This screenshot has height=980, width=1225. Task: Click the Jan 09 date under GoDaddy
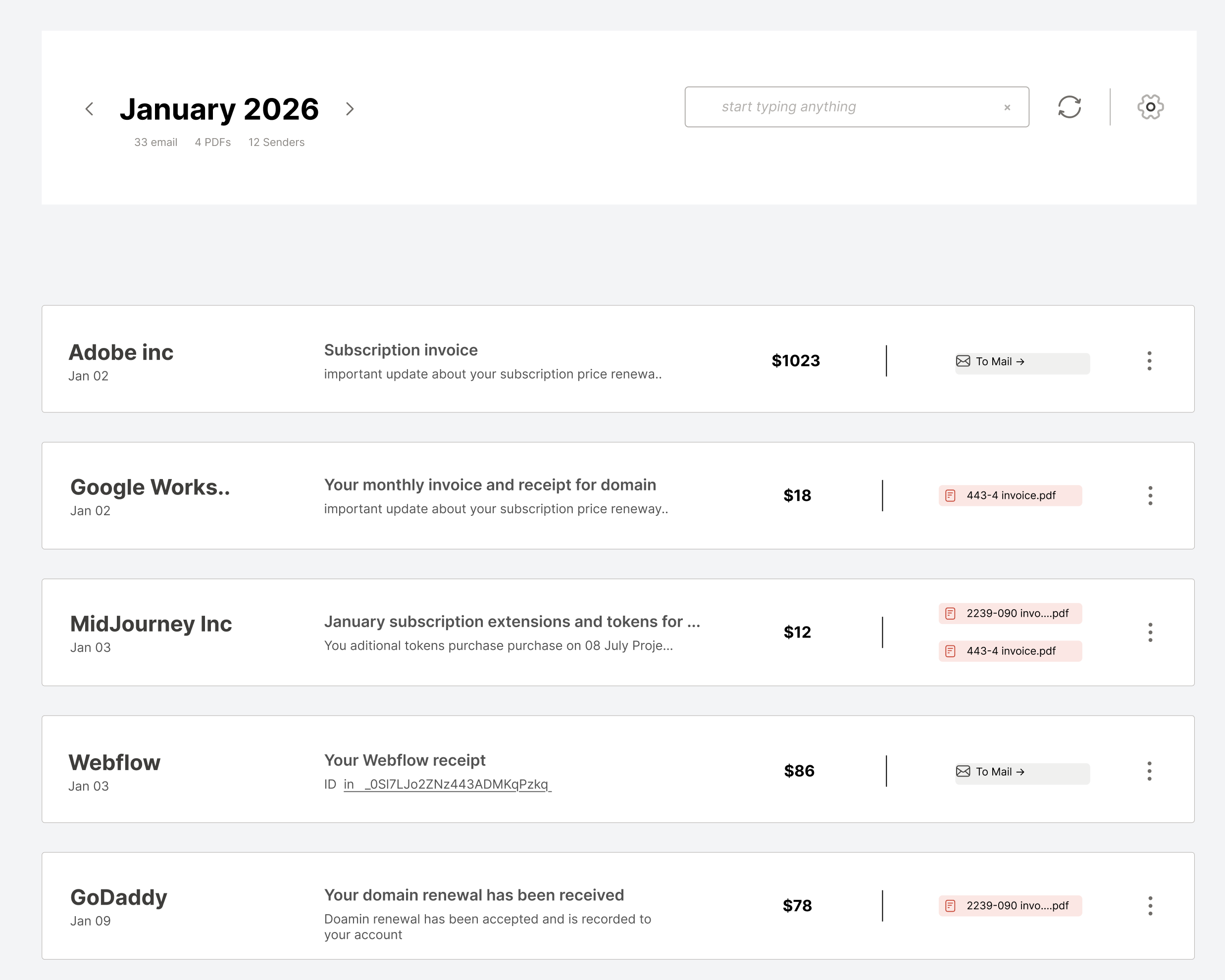[x=90, y=921]
